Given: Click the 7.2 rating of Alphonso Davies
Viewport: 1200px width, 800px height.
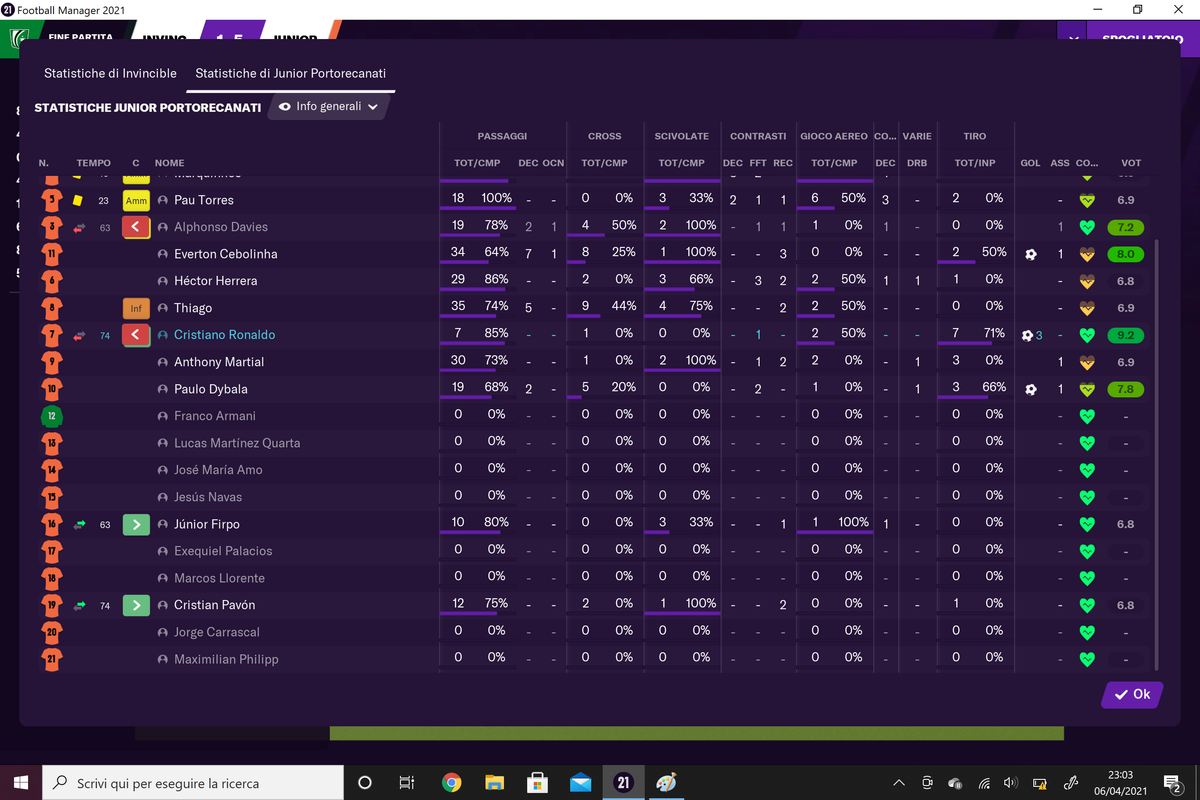Looking at the screenshot, I should pyautogui.click(x=1126, y=227).
